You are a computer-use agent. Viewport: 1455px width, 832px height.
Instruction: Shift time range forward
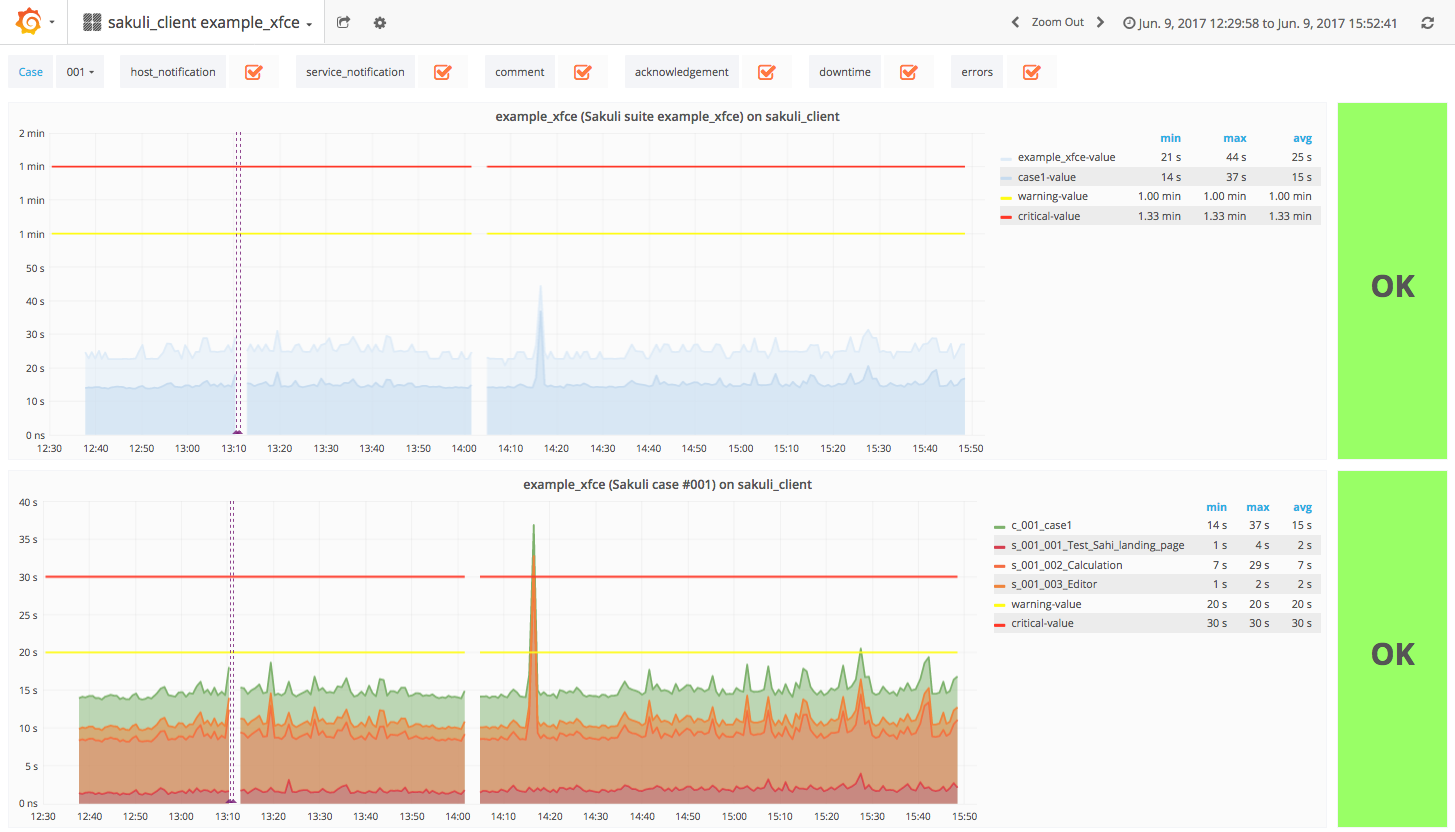point(1100,22)
